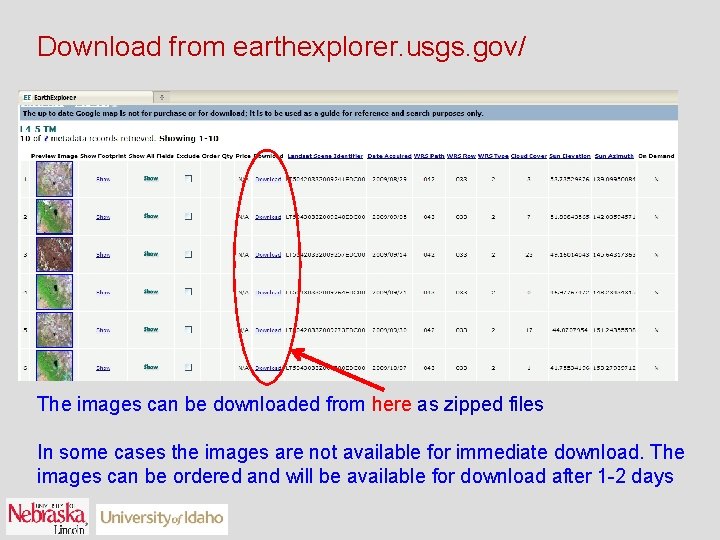Show all fields for row 2
The image size is (720, 540).
click(x=151, y=216)
